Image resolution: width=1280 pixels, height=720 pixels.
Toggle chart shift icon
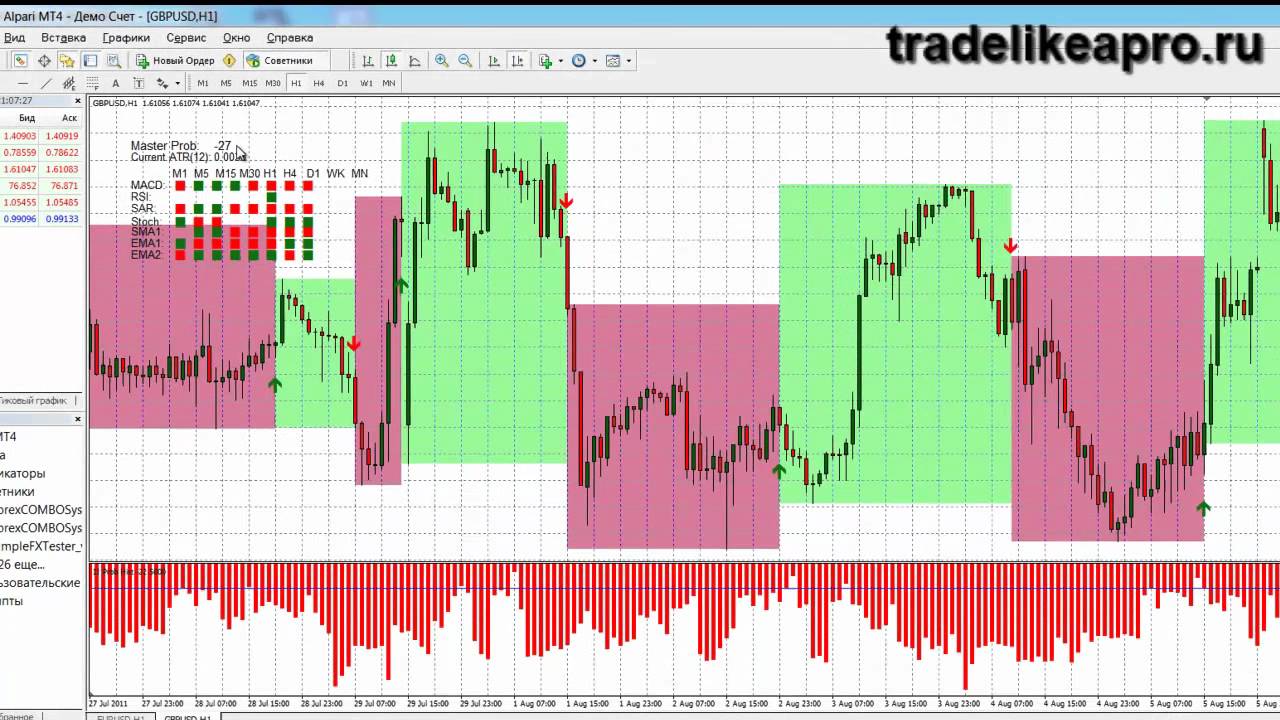tap(518, 61)
